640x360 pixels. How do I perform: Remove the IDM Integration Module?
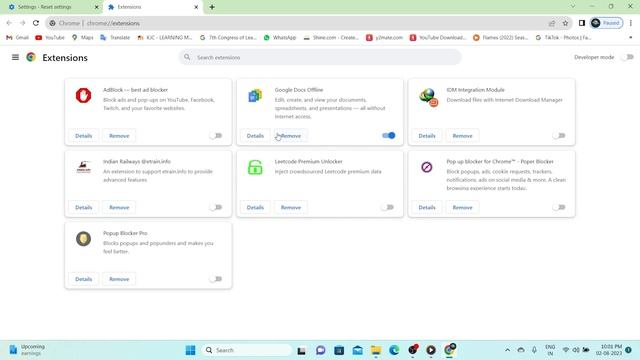coord(462,136)
